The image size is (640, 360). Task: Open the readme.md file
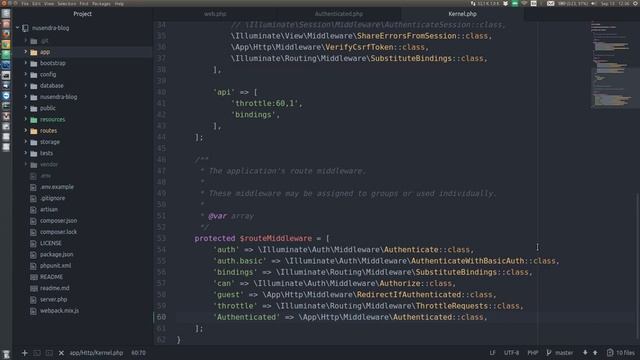[x=55, y=288]
